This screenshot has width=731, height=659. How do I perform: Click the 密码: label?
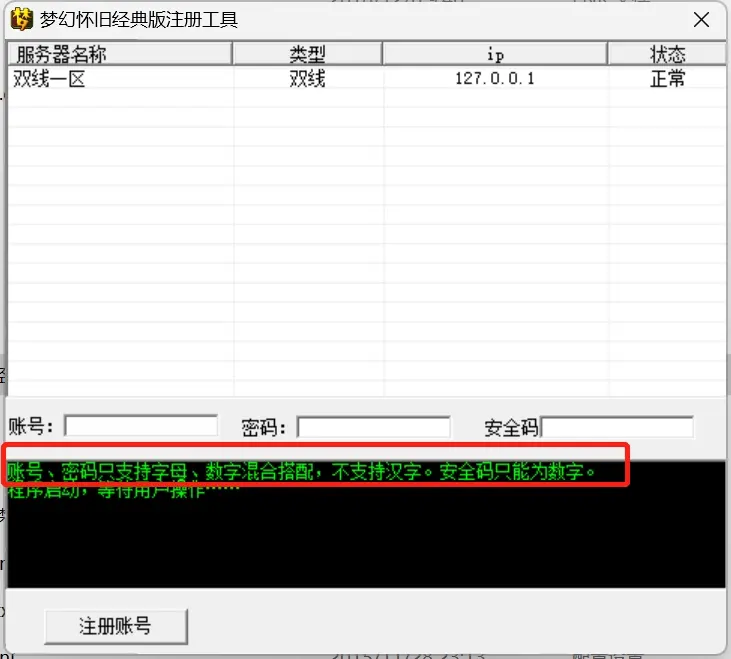(x=263, y=427)
